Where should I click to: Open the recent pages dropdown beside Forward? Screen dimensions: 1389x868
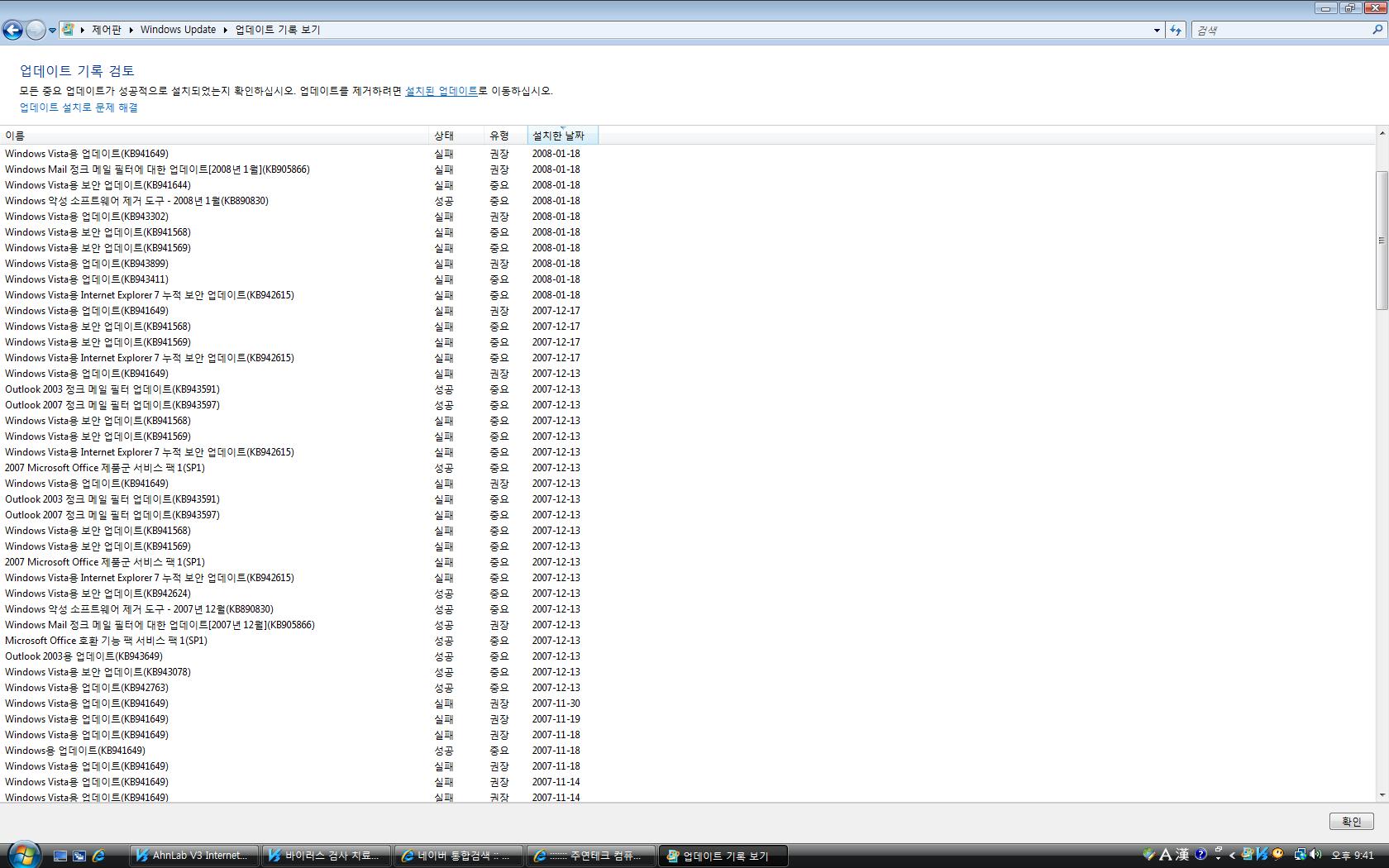pos(52,31)
